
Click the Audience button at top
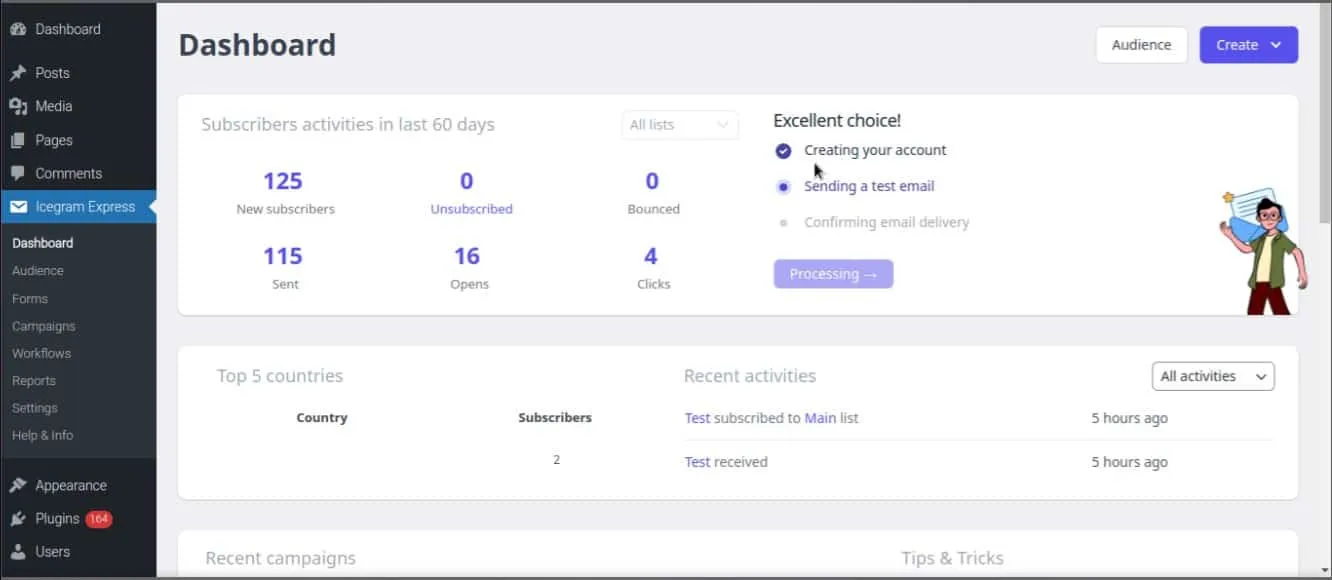[1141, 45]
